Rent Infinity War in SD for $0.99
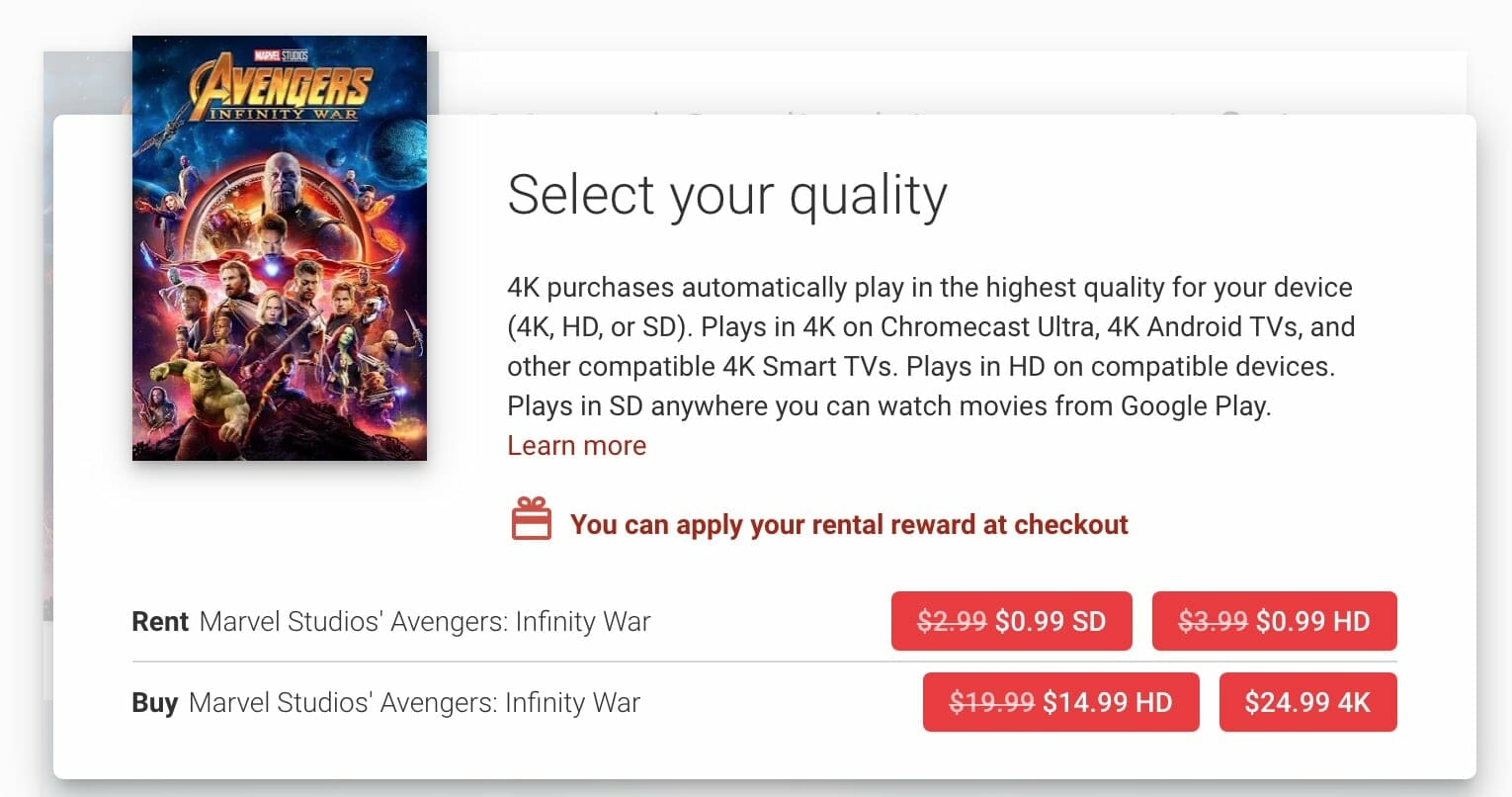The width and height of the screenshot is (1512, 797). [1011, 621]
